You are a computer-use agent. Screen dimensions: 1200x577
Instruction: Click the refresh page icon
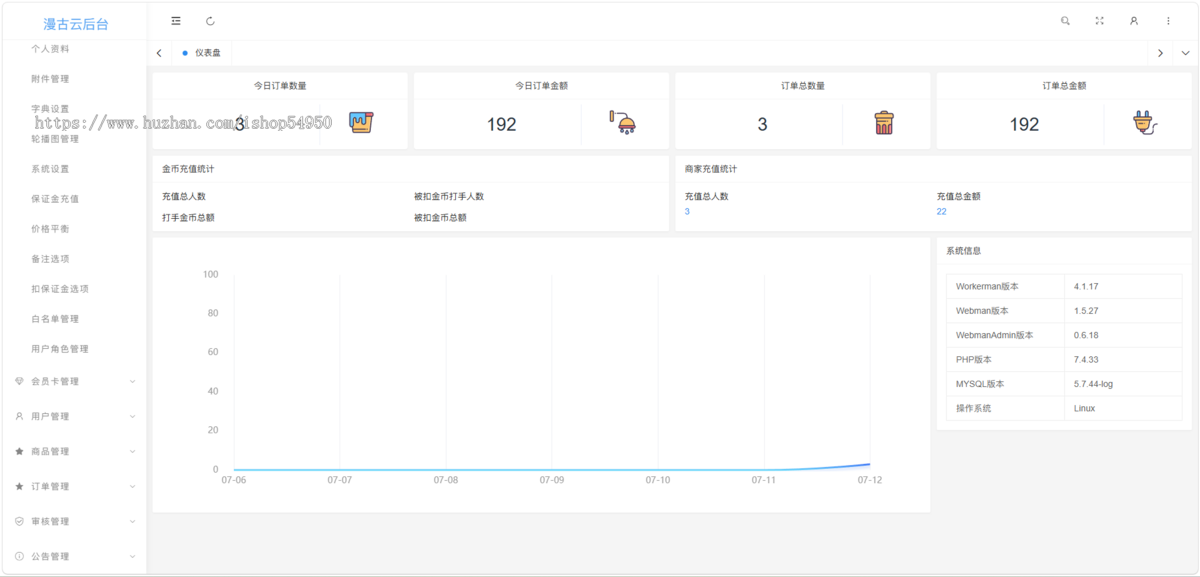coord(210,21)
